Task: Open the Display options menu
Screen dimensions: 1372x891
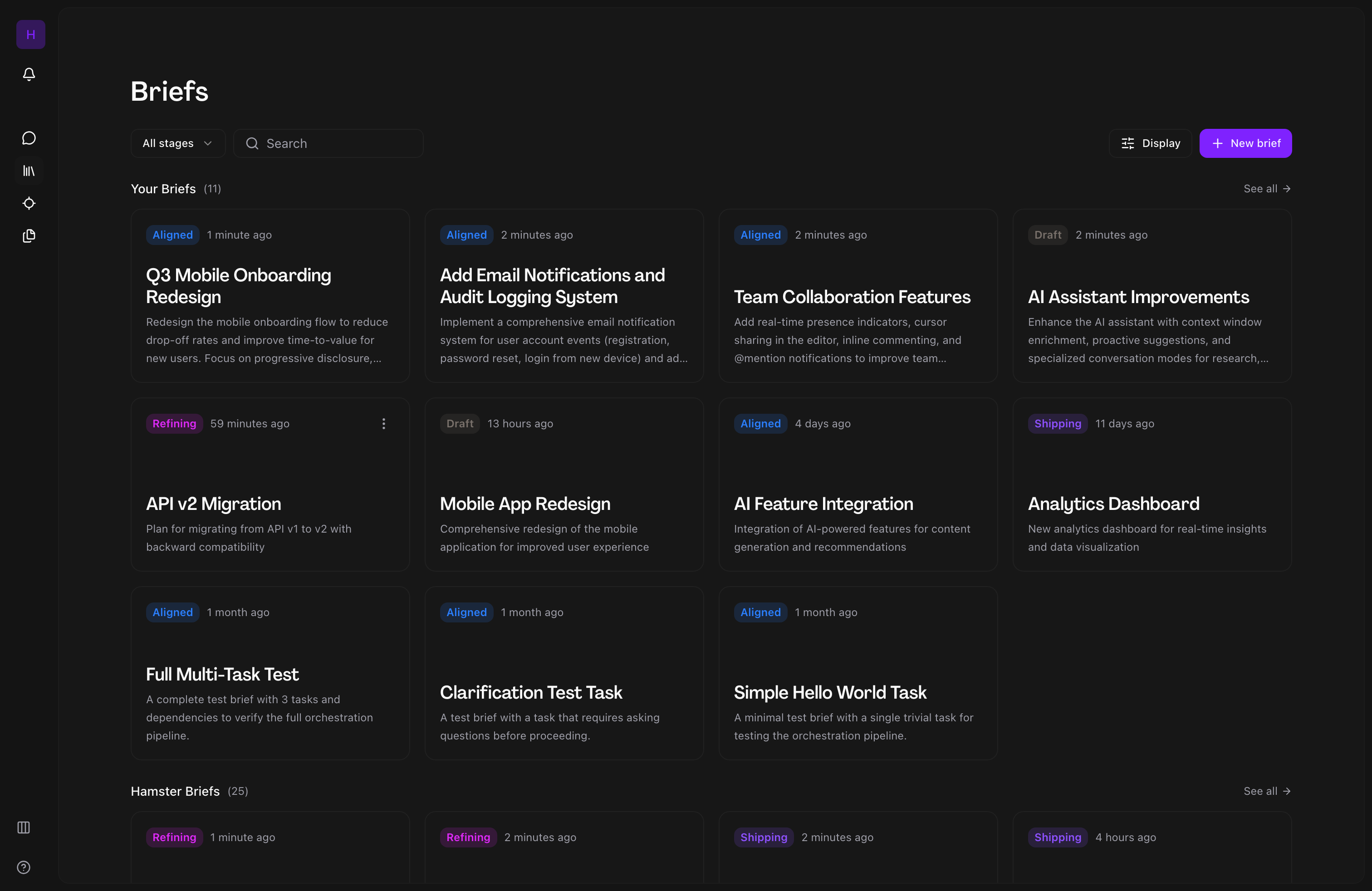Action: coord(1151,143)
